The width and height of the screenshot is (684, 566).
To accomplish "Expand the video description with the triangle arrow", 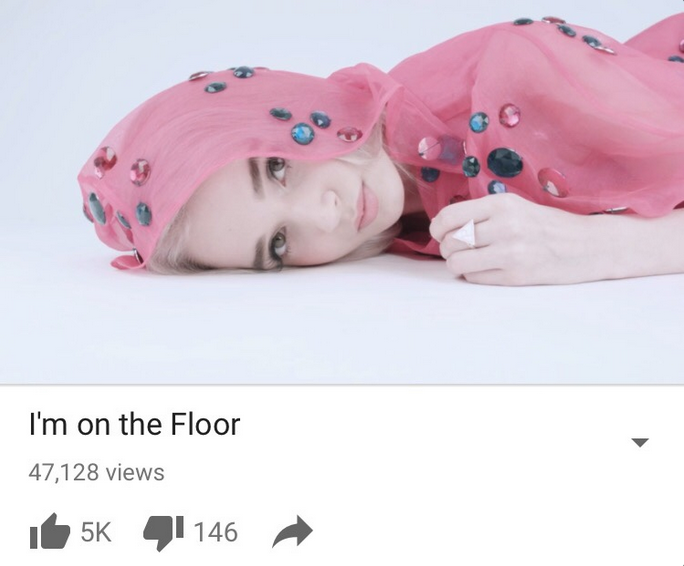I will click(640, 443).
